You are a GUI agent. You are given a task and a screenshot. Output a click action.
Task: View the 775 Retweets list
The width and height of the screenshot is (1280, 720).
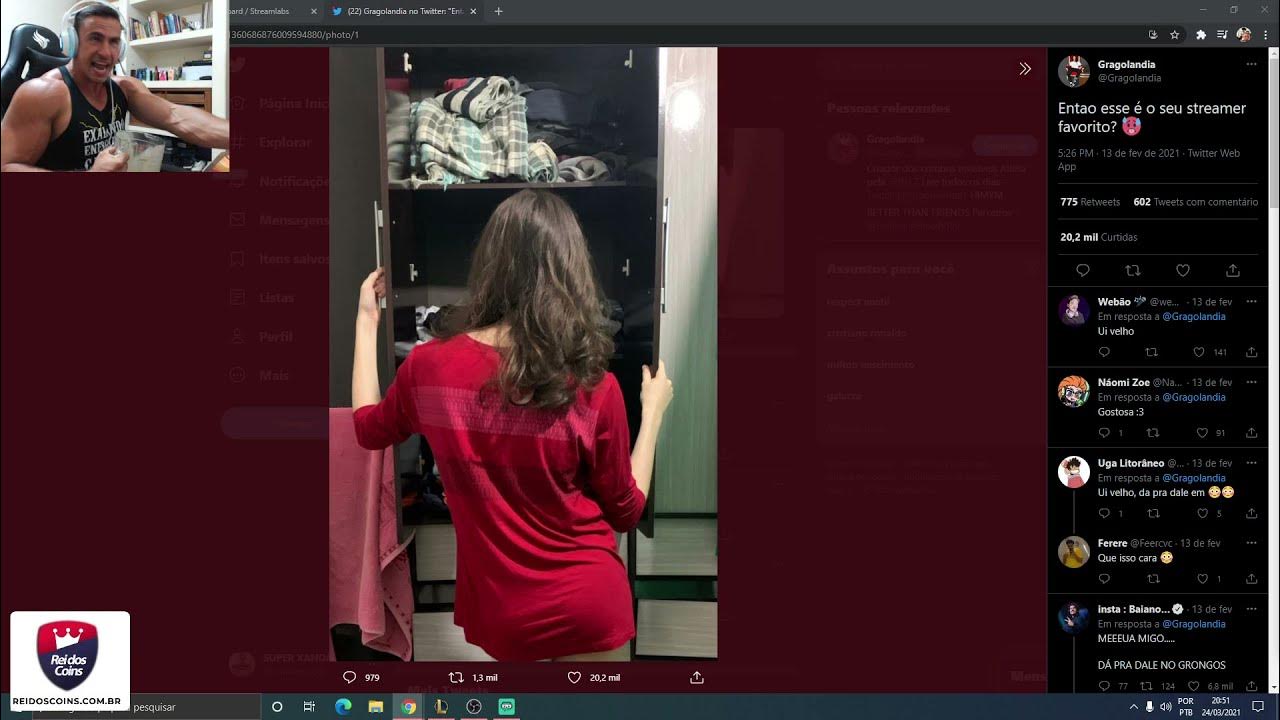[x=1090, y=202]
